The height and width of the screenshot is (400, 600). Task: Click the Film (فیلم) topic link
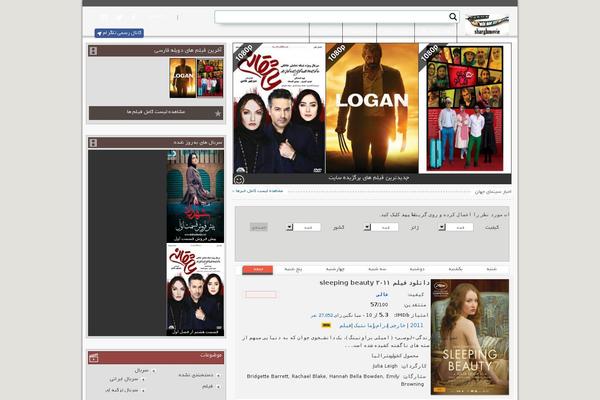pyautogui.click(x=207, y=387)
